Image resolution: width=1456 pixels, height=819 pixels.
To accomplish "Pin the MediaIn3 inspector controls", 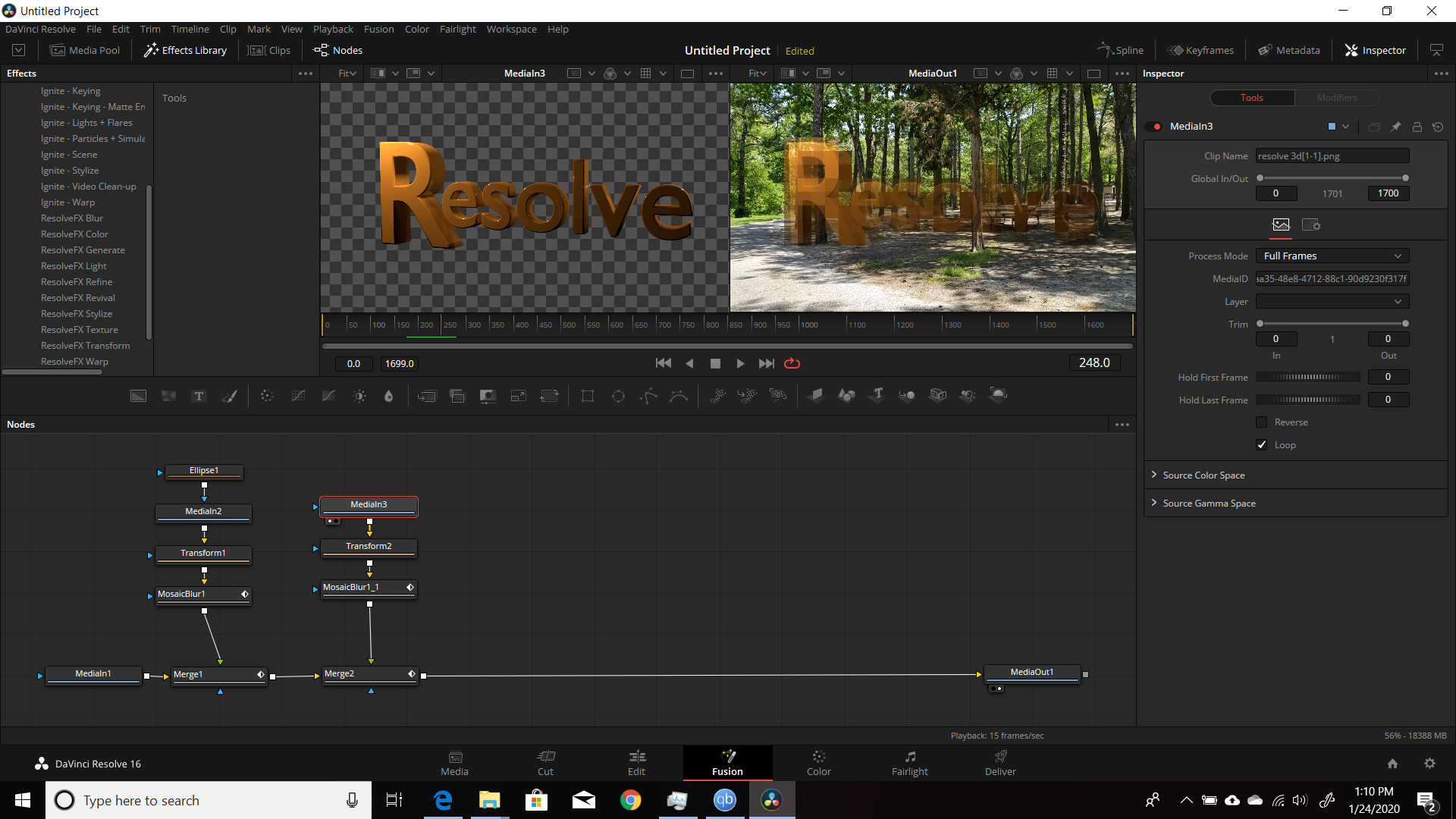I will (x=1395, y=127).
